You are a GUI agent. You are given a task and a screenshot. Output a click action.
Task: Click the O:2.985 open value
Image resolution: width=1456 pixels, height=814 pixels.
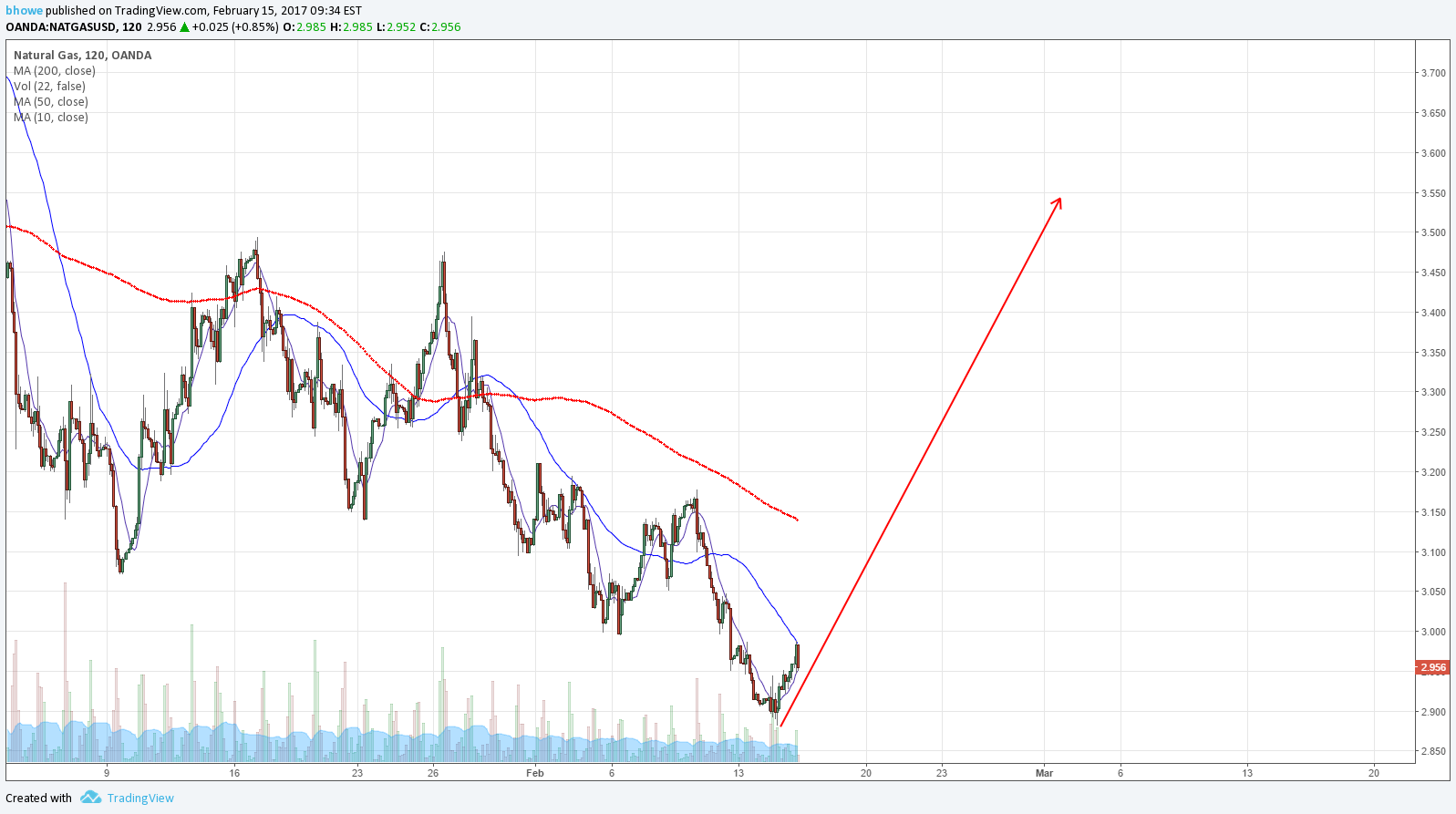tap(305, 27)
